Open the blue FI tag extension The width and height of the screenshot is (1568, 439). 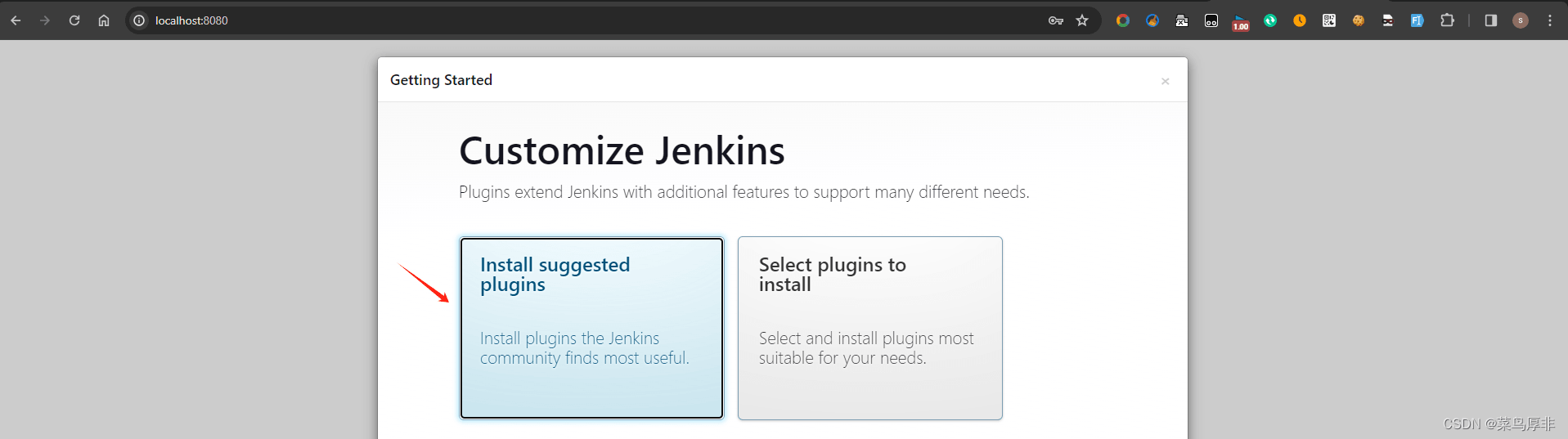(x=1417, y=20)
